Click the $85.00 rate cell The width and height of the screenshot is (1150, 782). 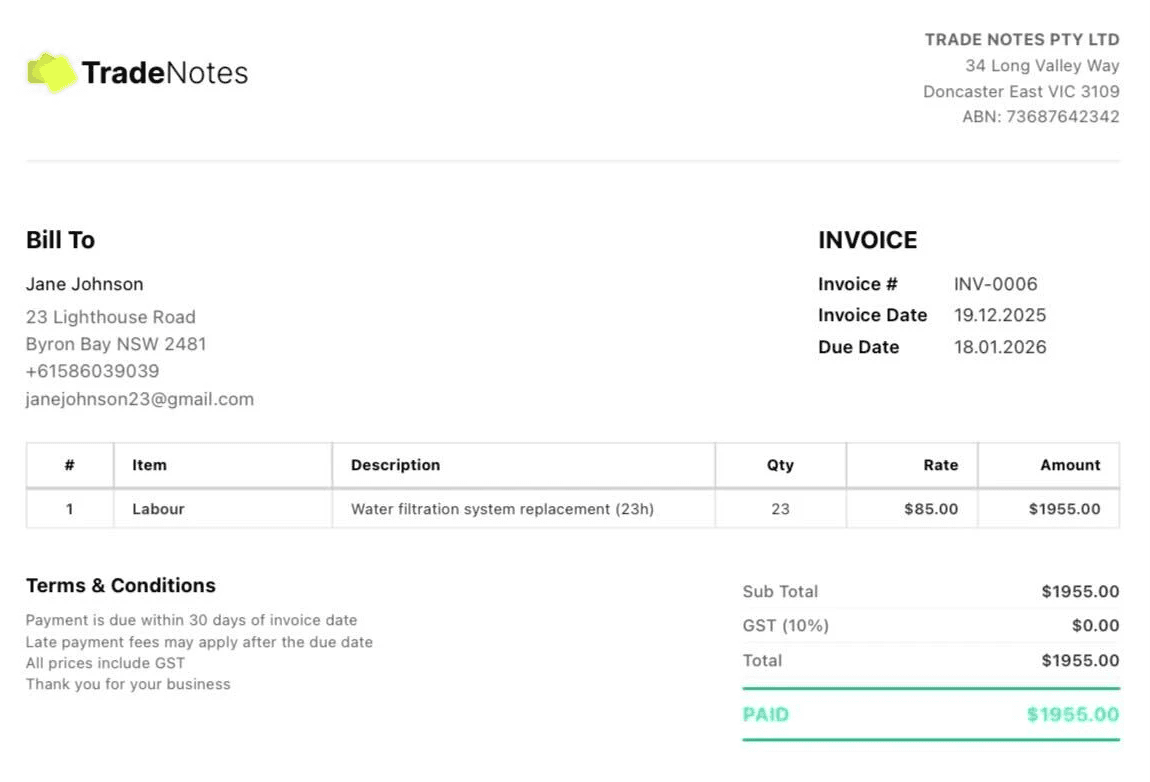(x=930, y=509)
